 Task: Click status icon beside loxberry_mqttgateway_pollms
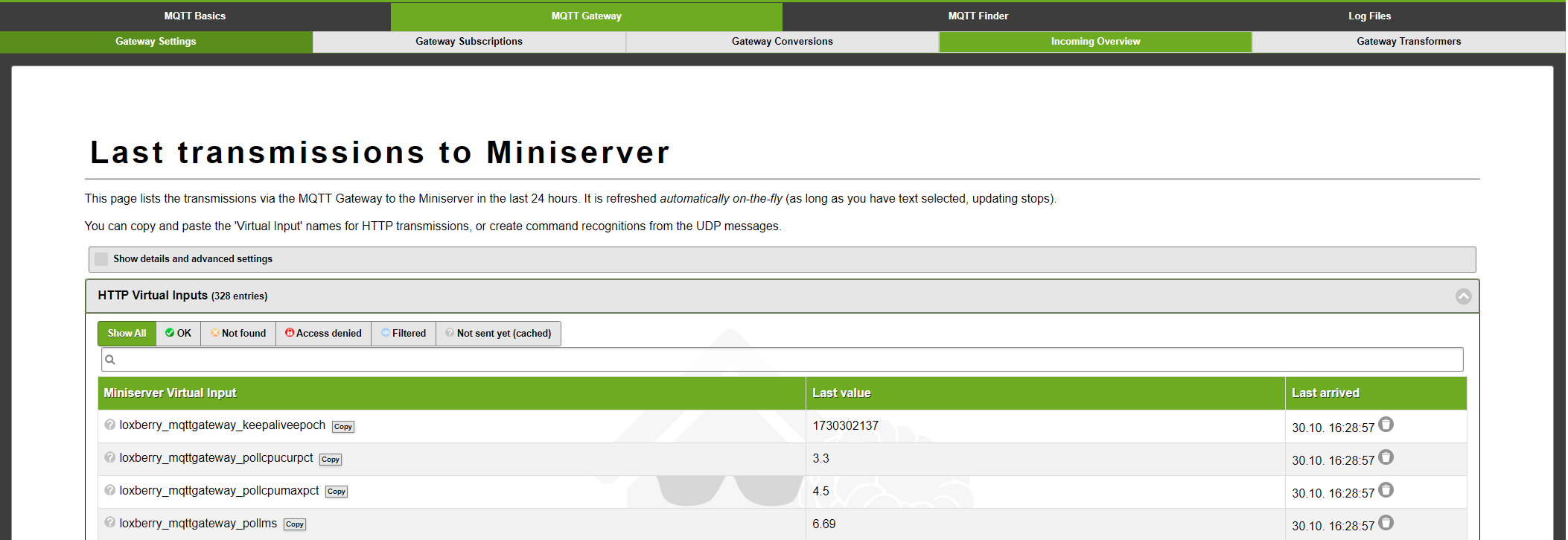[x=110, y=523]
